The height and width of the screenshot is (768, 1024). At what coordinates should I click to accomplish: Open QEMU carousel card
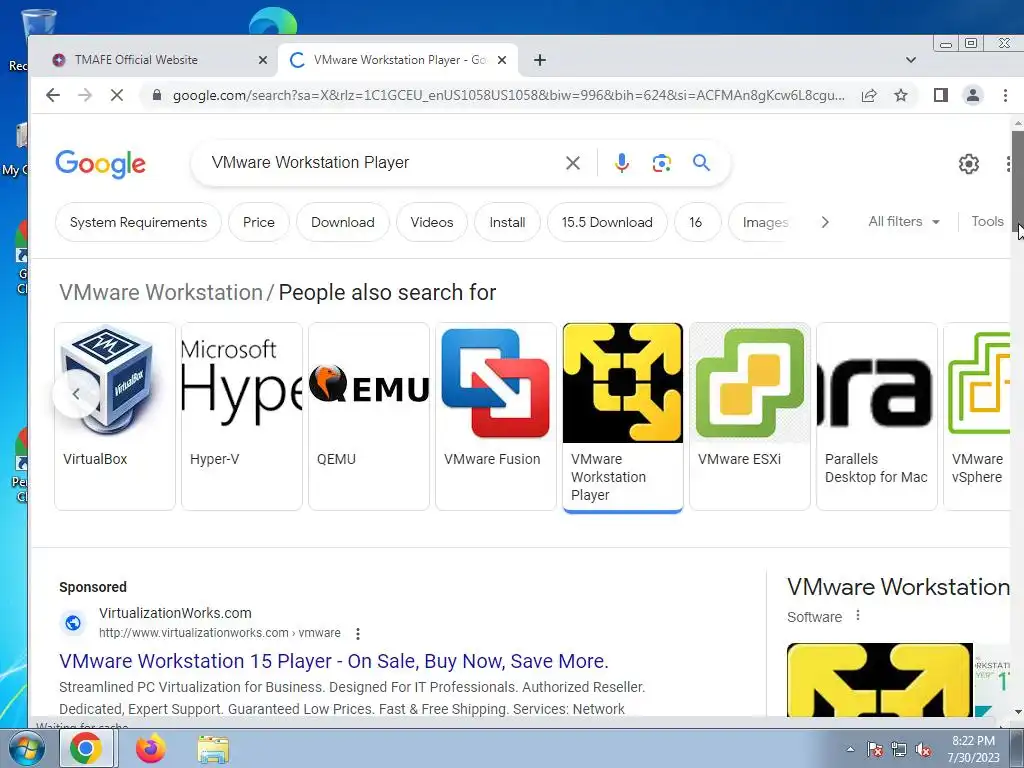coord(369,416)
